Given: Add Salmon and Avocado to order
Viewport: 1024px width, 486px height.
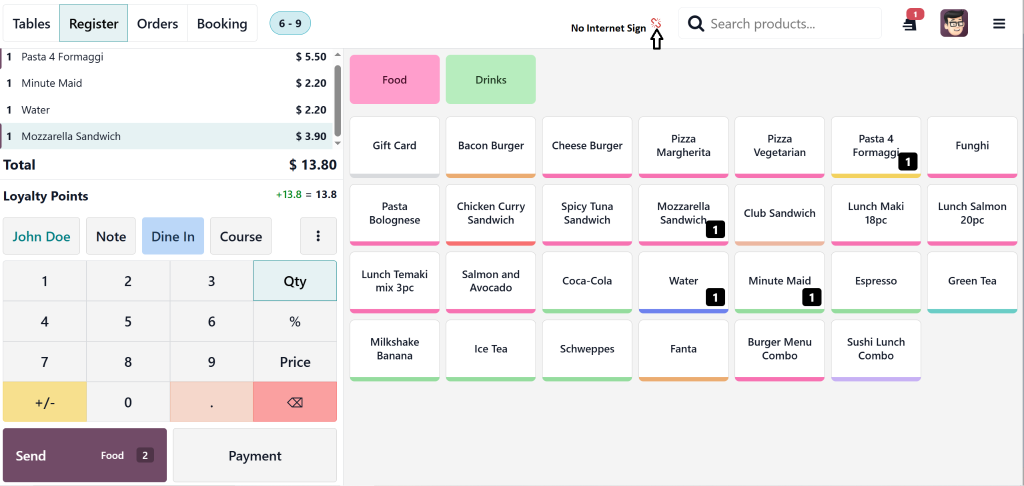Looking at the screenshot, I should (490, 282).
